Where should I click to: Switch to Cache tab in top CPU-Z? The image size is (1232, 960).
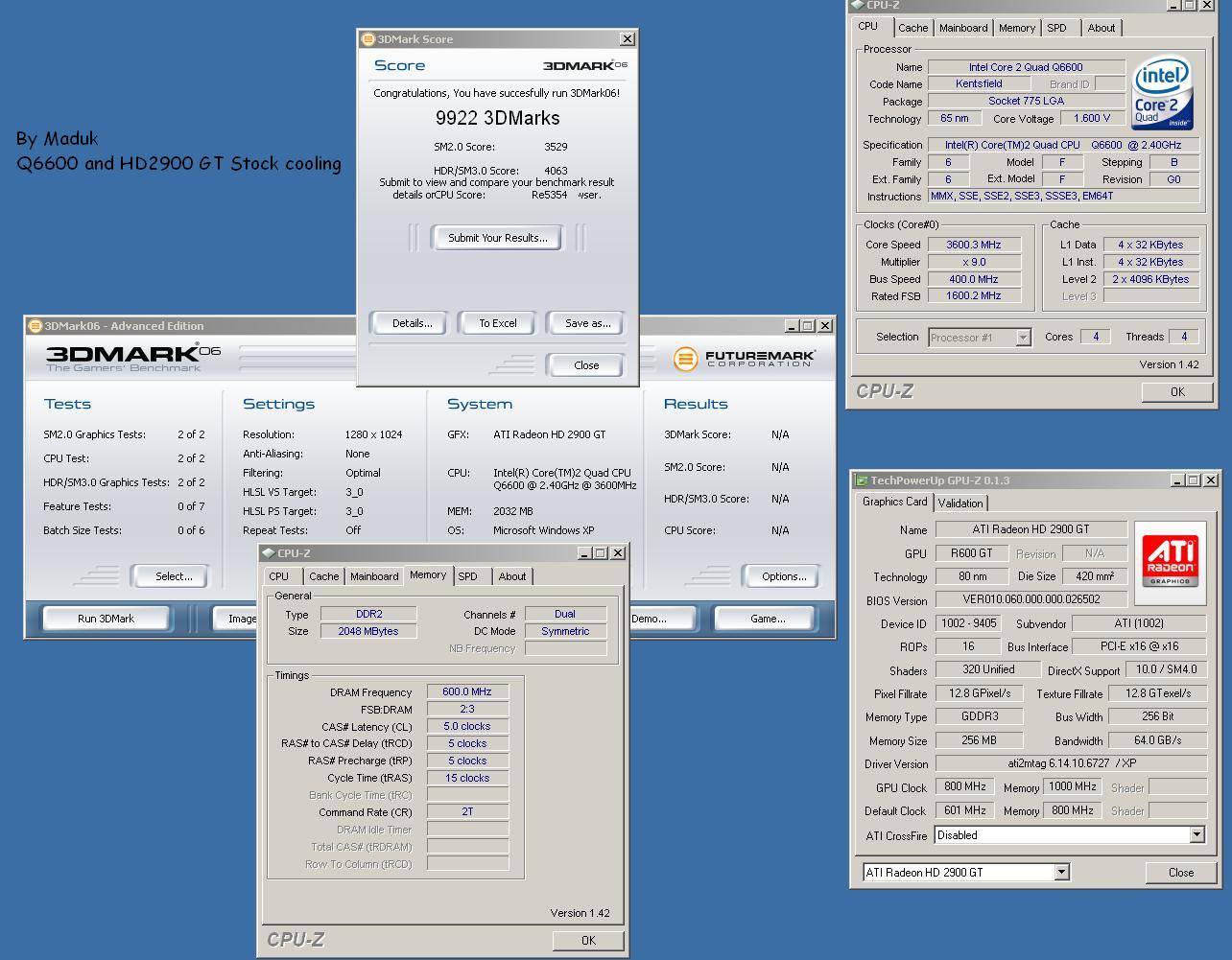pyautogui.click(x=912, y=28)
